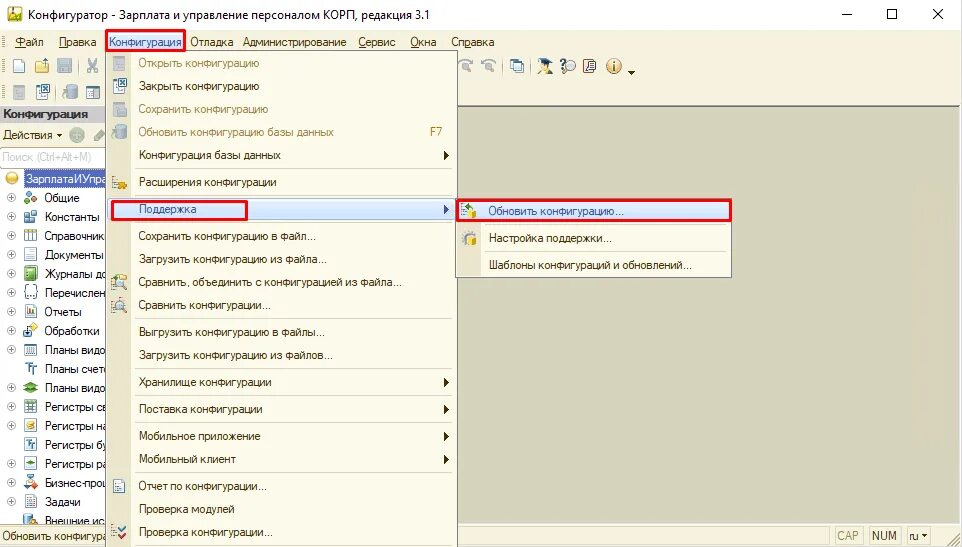Select Выгрузить конфигурацию в файлы...
Viewport: 962px width, 547px height.
pos(282,332)
